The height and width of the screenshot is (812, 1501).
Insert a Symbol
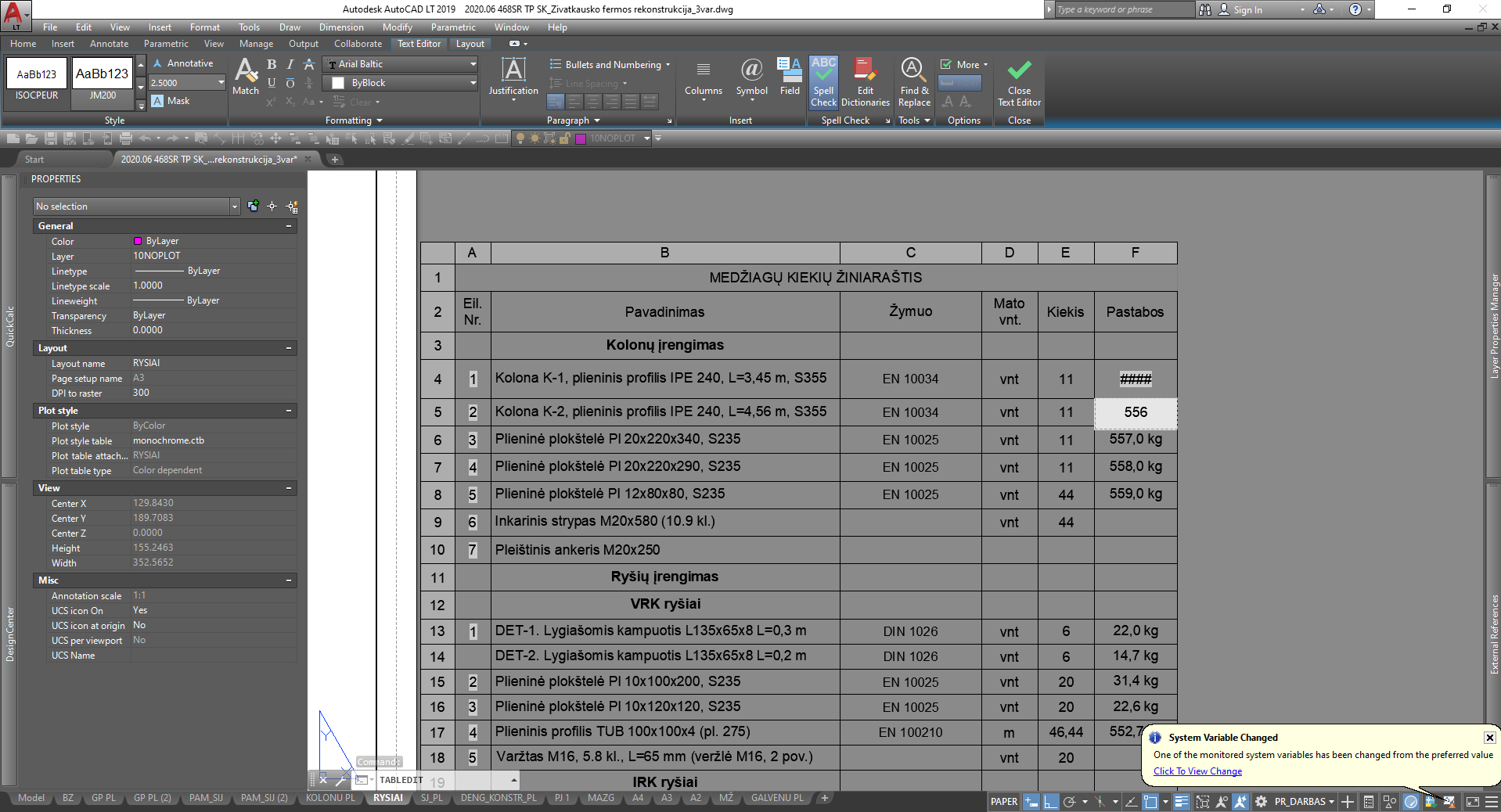click(751, 78)
